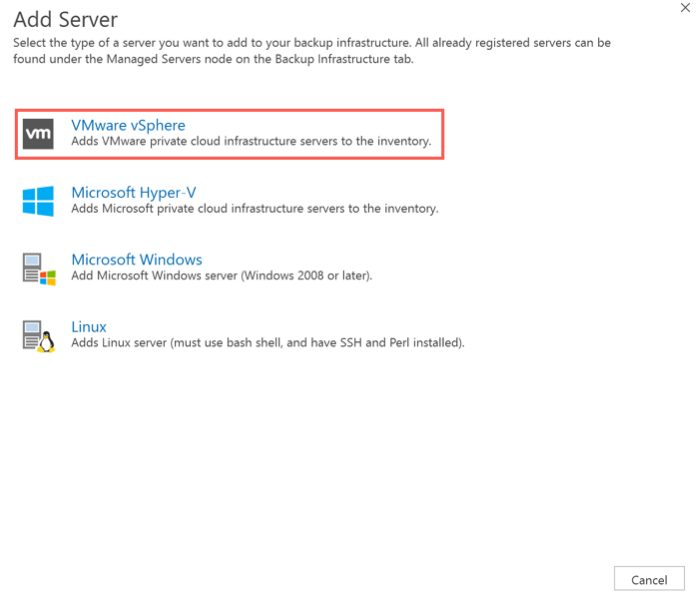The image size is (700, 600).
Task: Click the 'Add Server' dialog heading
Action: click(x=65, y=18)
